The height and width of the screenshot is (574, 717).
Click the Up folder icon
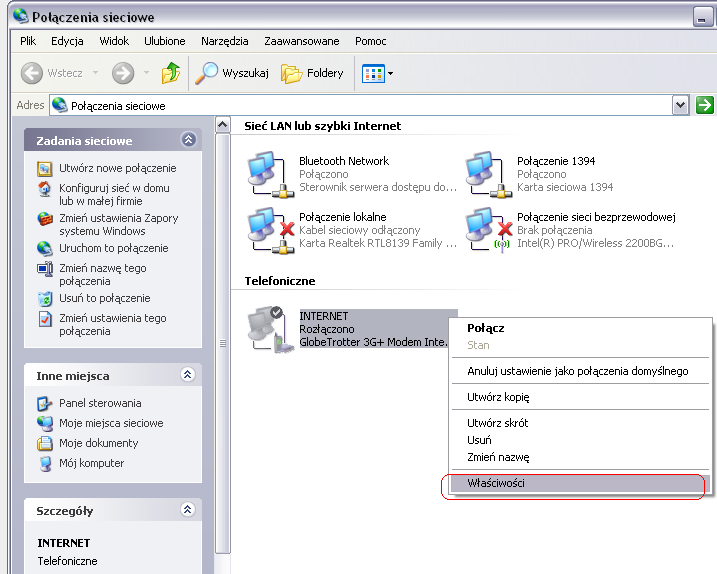pyautogui.click(x=171, y=73)
